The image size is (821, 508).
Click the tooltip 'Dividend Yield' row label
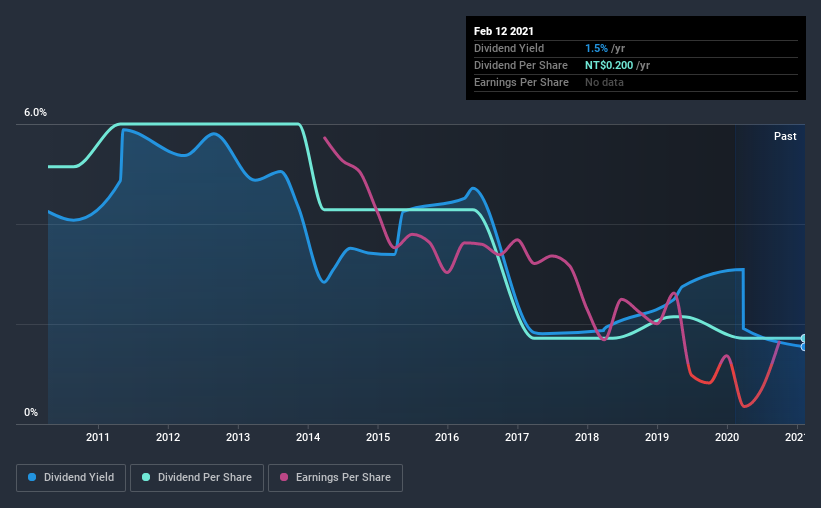(509, 48)
